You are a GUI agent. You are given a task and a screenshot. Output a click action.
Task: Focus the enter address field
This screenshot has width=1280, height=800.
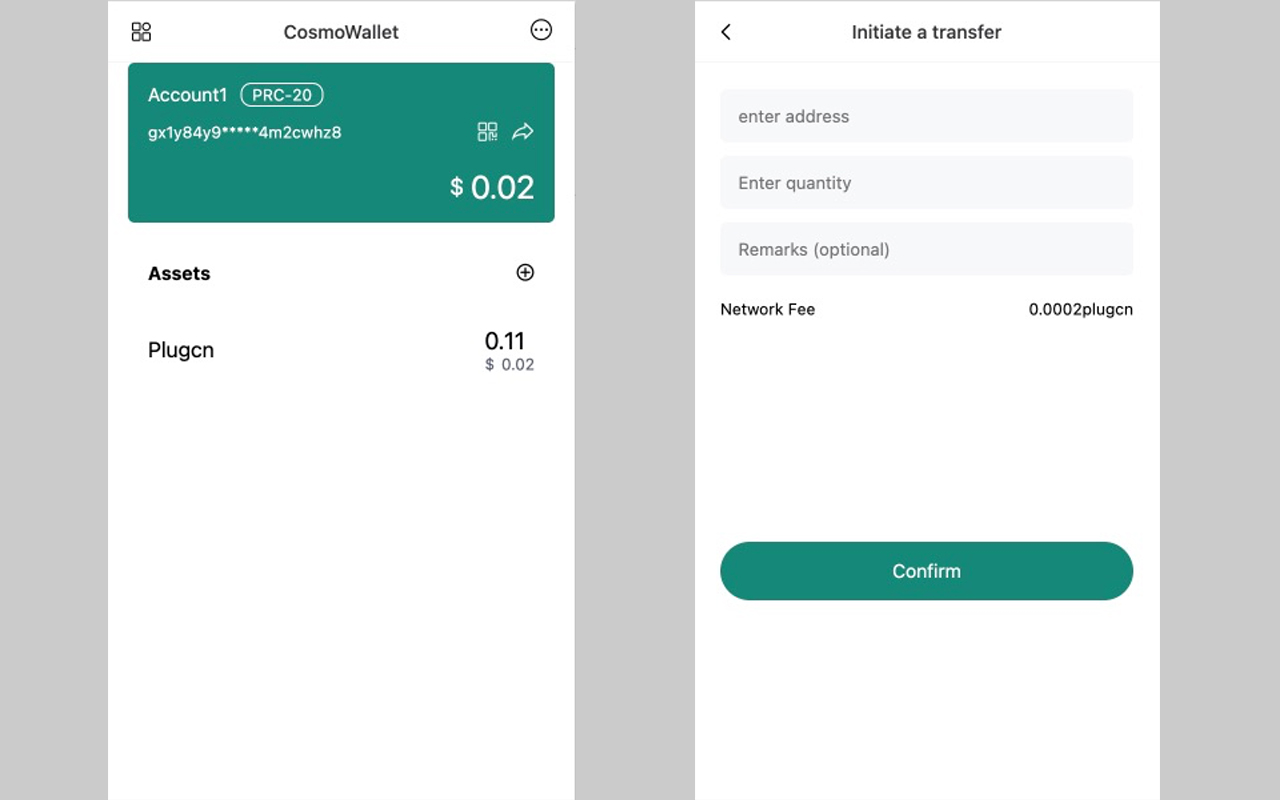click(926, 116)
